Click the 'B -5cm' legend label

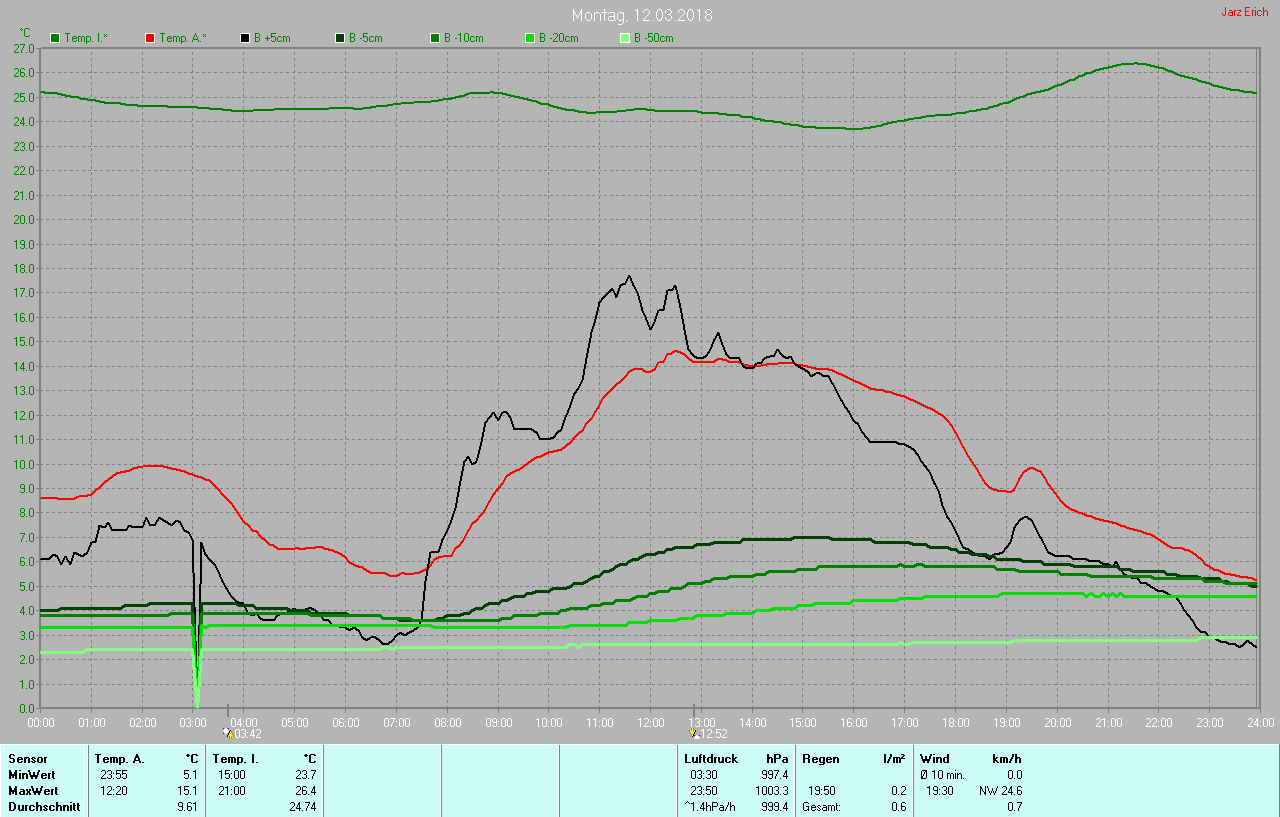[x=366, y=38]
